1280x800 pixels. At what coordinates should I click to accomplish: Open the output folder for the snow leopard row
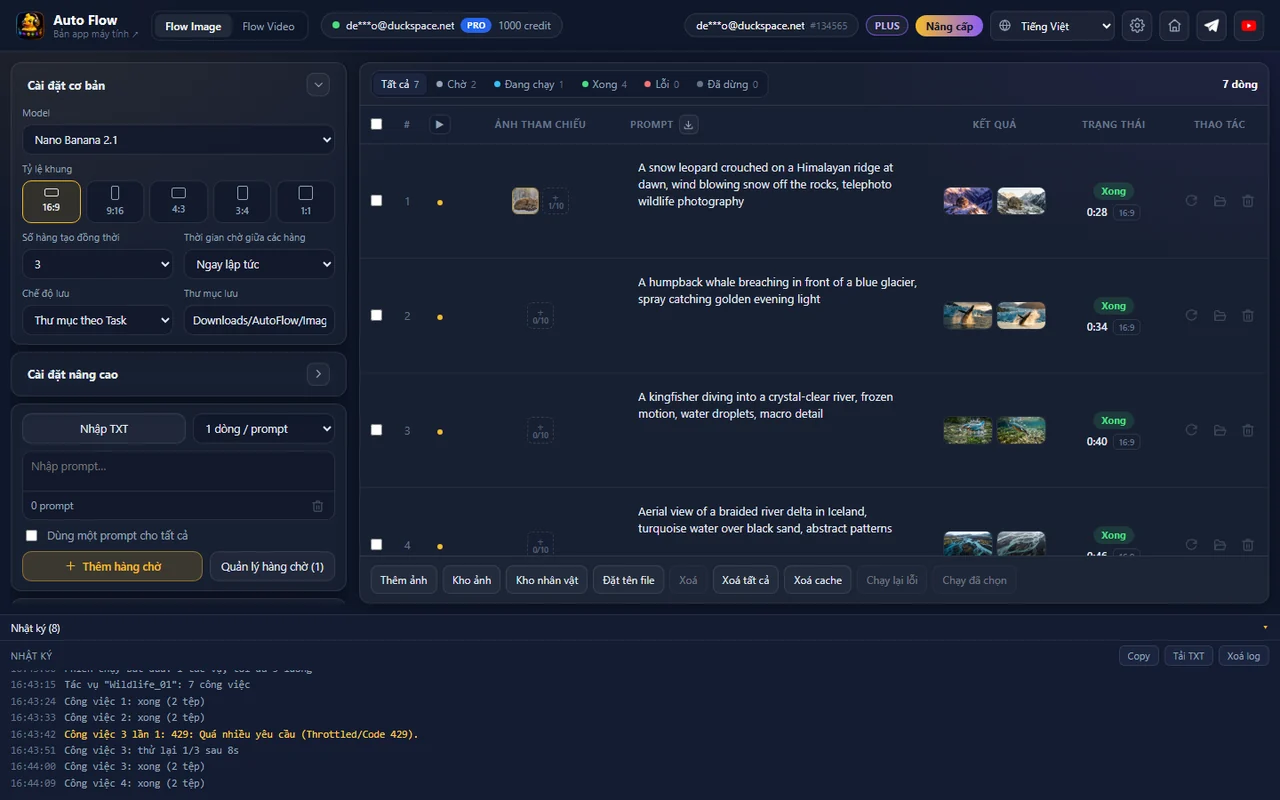[x=1220, y=201]
